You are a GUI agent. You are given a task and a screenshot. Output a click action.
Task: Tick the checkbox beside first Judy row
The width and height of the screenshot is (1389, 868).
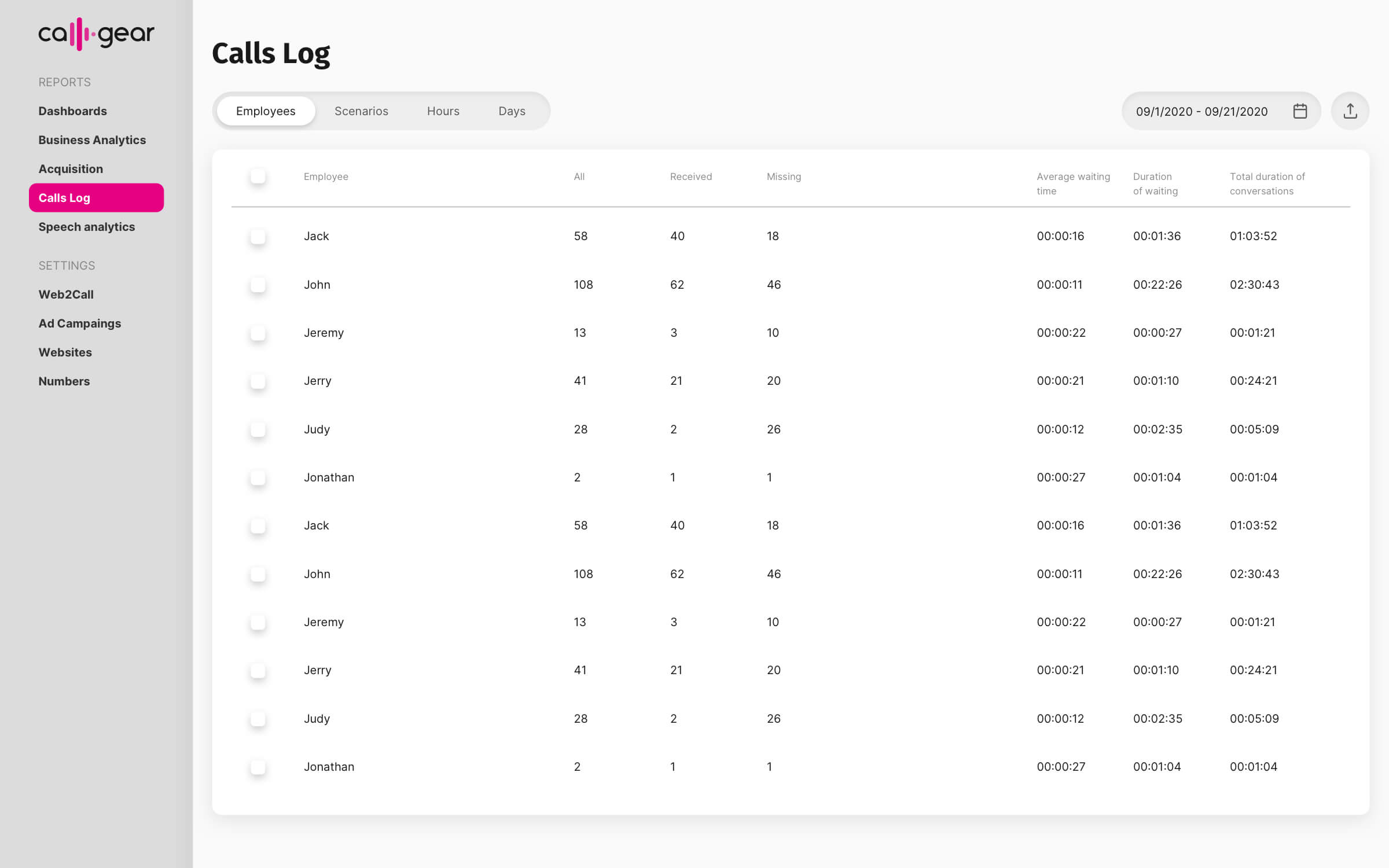(258, 429)
